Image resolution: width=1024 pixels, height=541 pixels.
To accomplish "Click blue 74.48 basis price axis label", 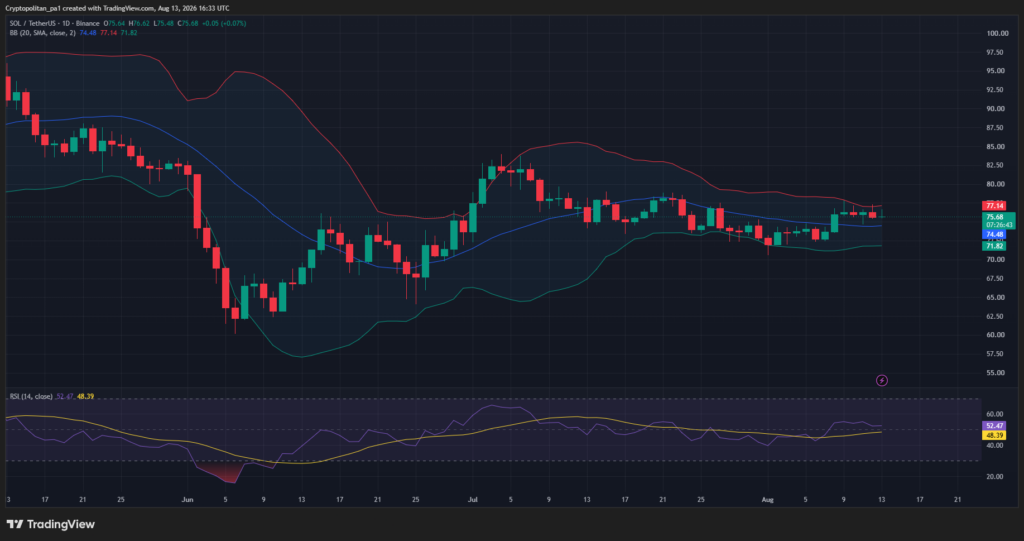I will (994, 235).
